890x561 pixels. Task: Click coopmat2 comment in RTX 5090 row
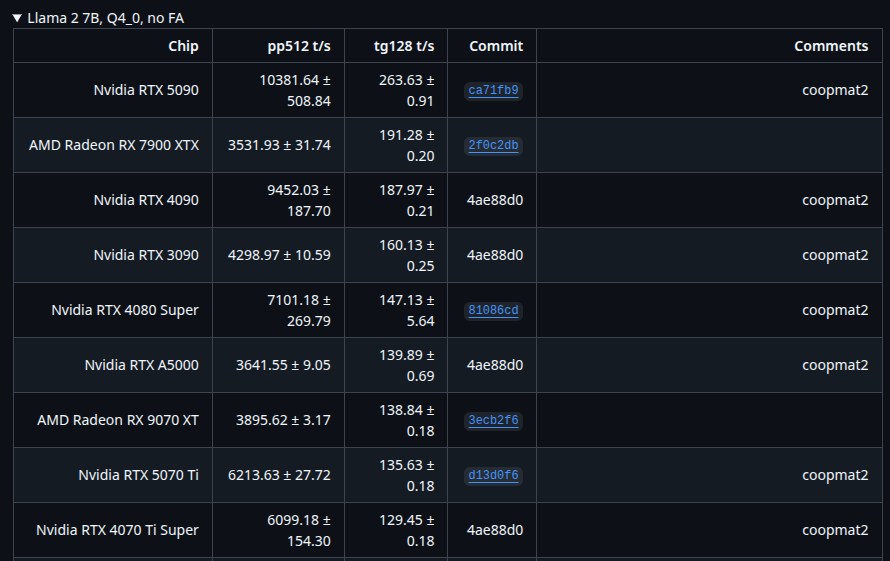835,90
